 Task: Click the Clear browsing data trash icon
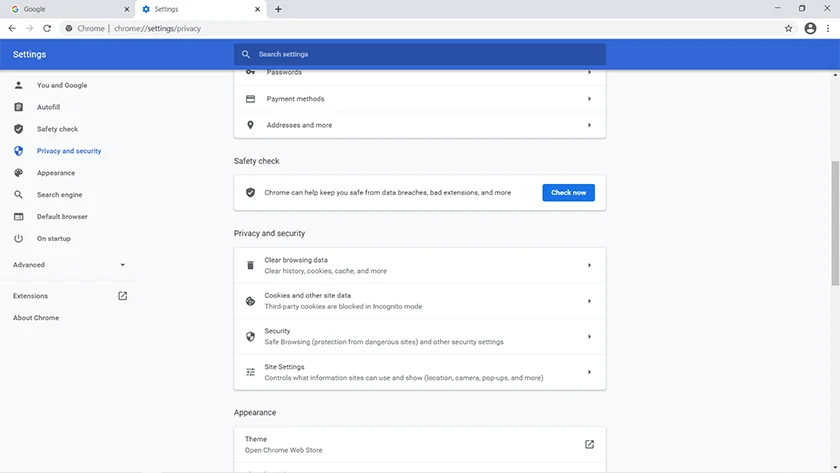pyautogui.click(x=250, y=265)
